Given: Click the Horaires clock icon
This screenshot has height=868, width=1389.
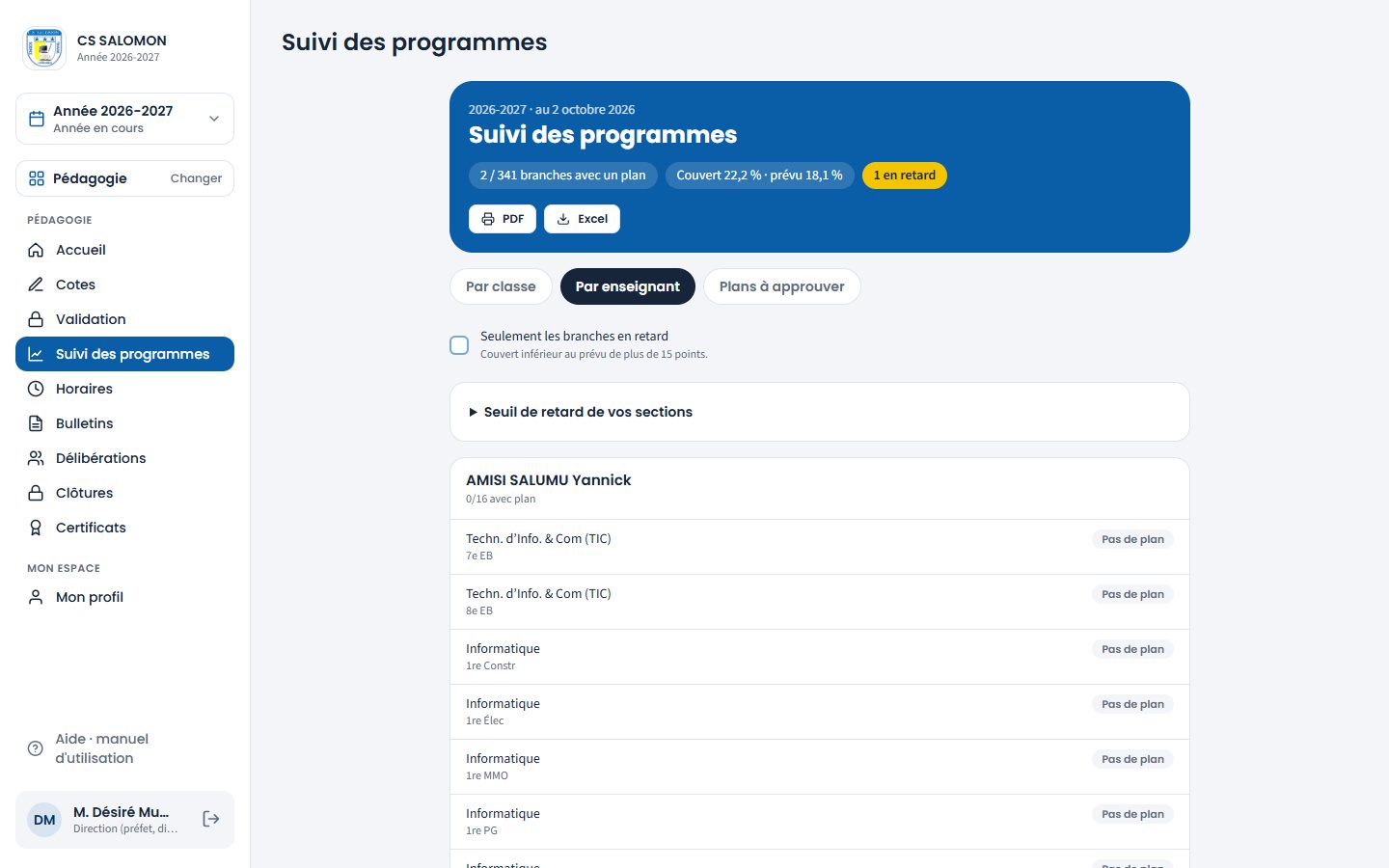Looking at the screenshot, I should coord(36,389).
